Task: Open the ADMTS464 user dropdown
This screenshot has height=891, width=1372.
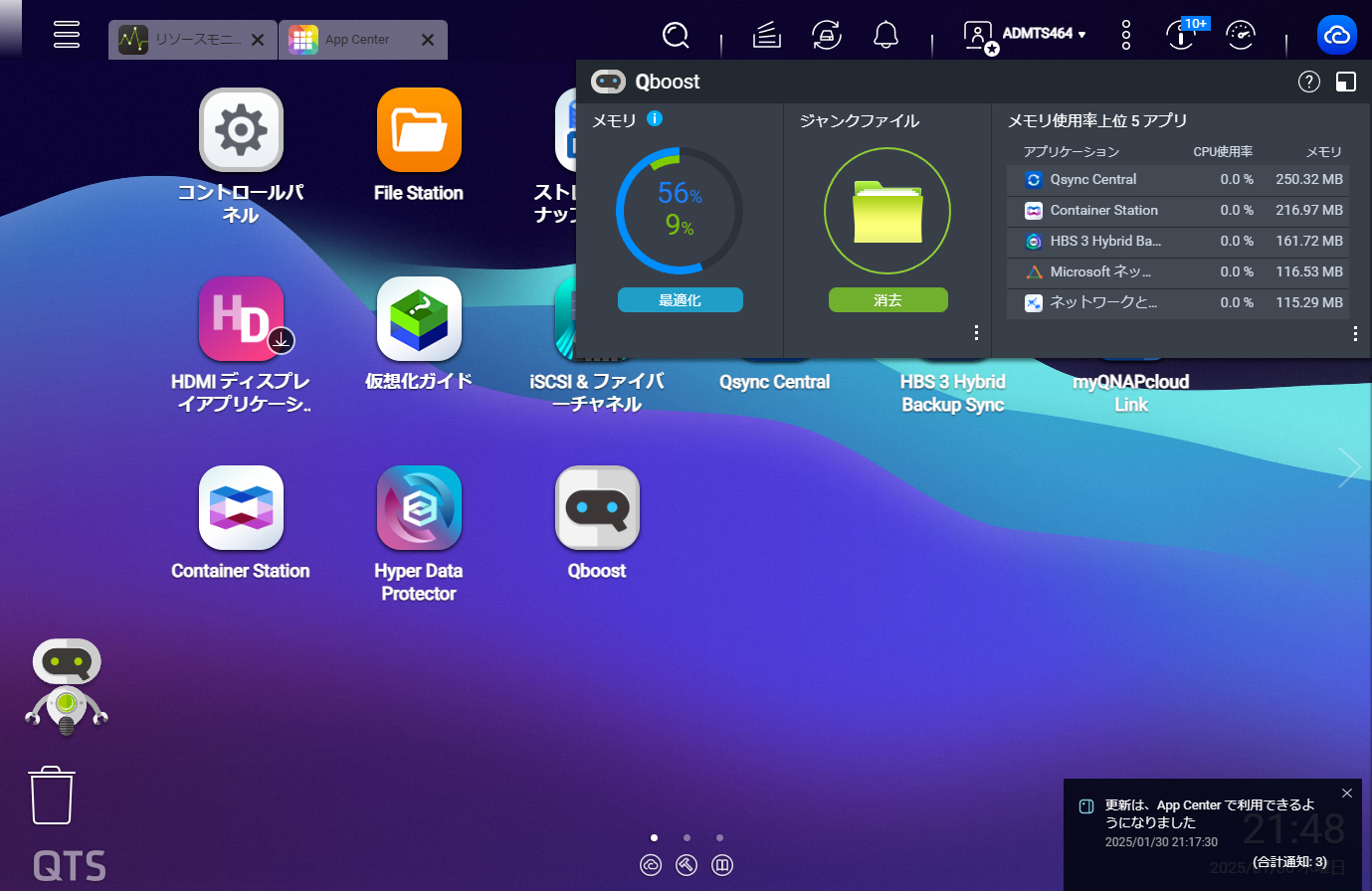Action: (x=1026, y=35)
